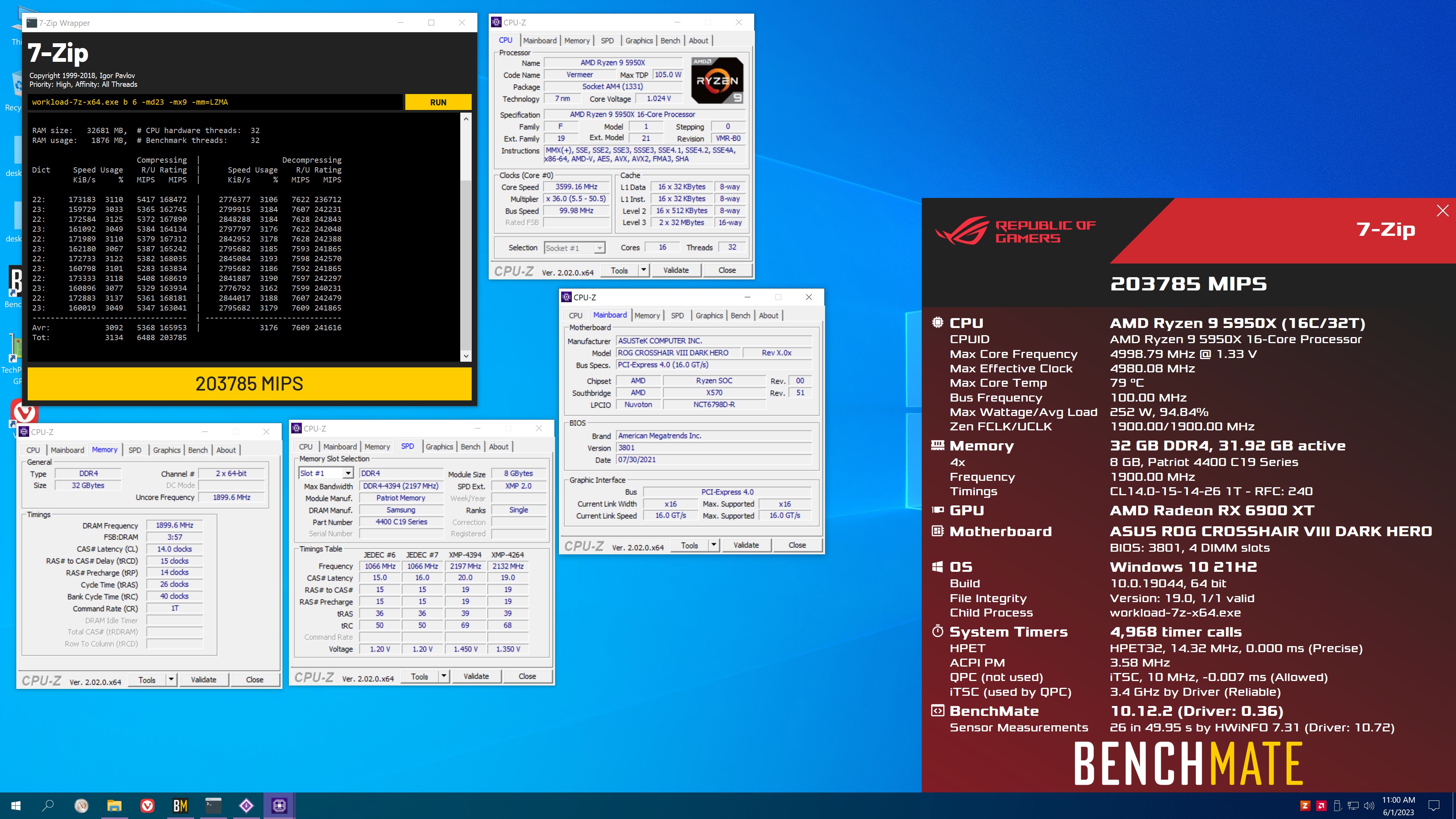This screenshot has width=1456, height=819.
Task: Click Close button in Mainboard-tab CPU-Z window
Action: point(797,545)
